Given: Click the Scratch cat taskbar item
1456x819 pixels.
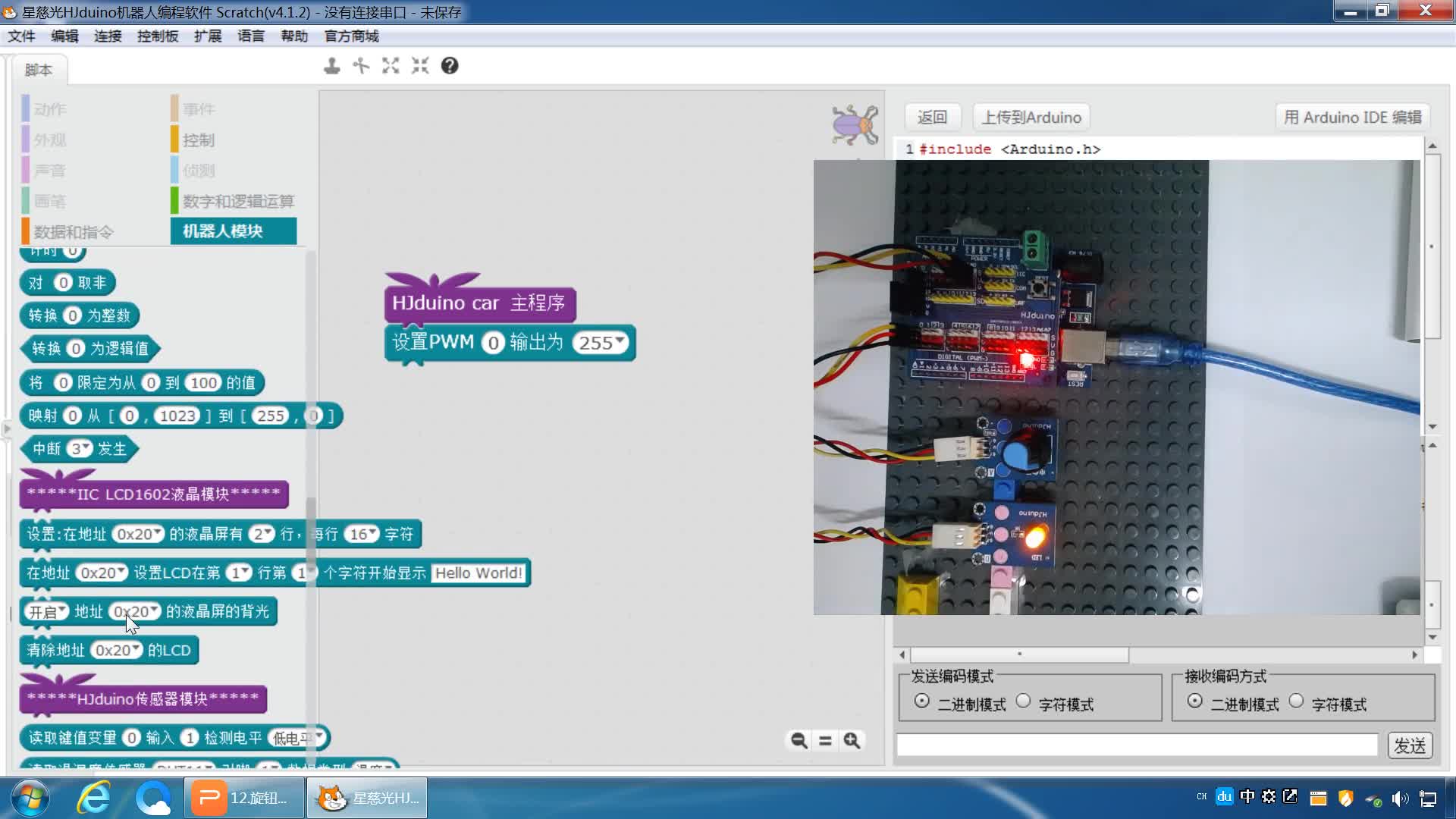Looking at the screenshot, I should (x=368, y=798).
